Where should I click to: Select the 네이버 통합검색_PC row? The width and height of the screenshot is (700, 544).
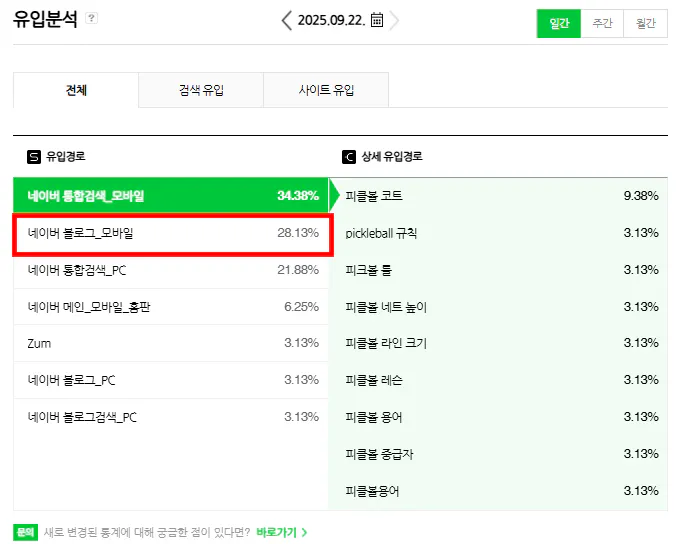click(x=171, y=270)
